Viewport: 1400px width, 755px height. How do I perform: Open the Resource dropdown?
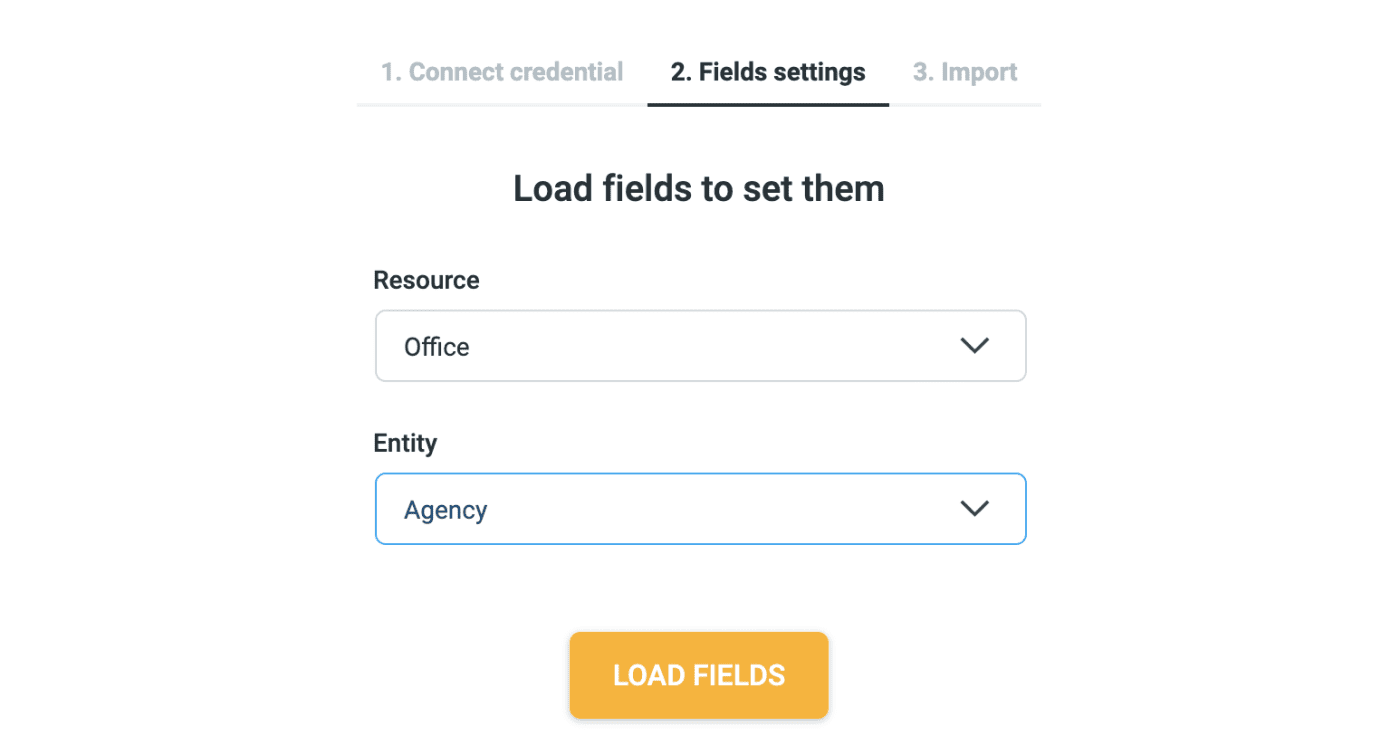pyautogui.click(x=700, y=346)
